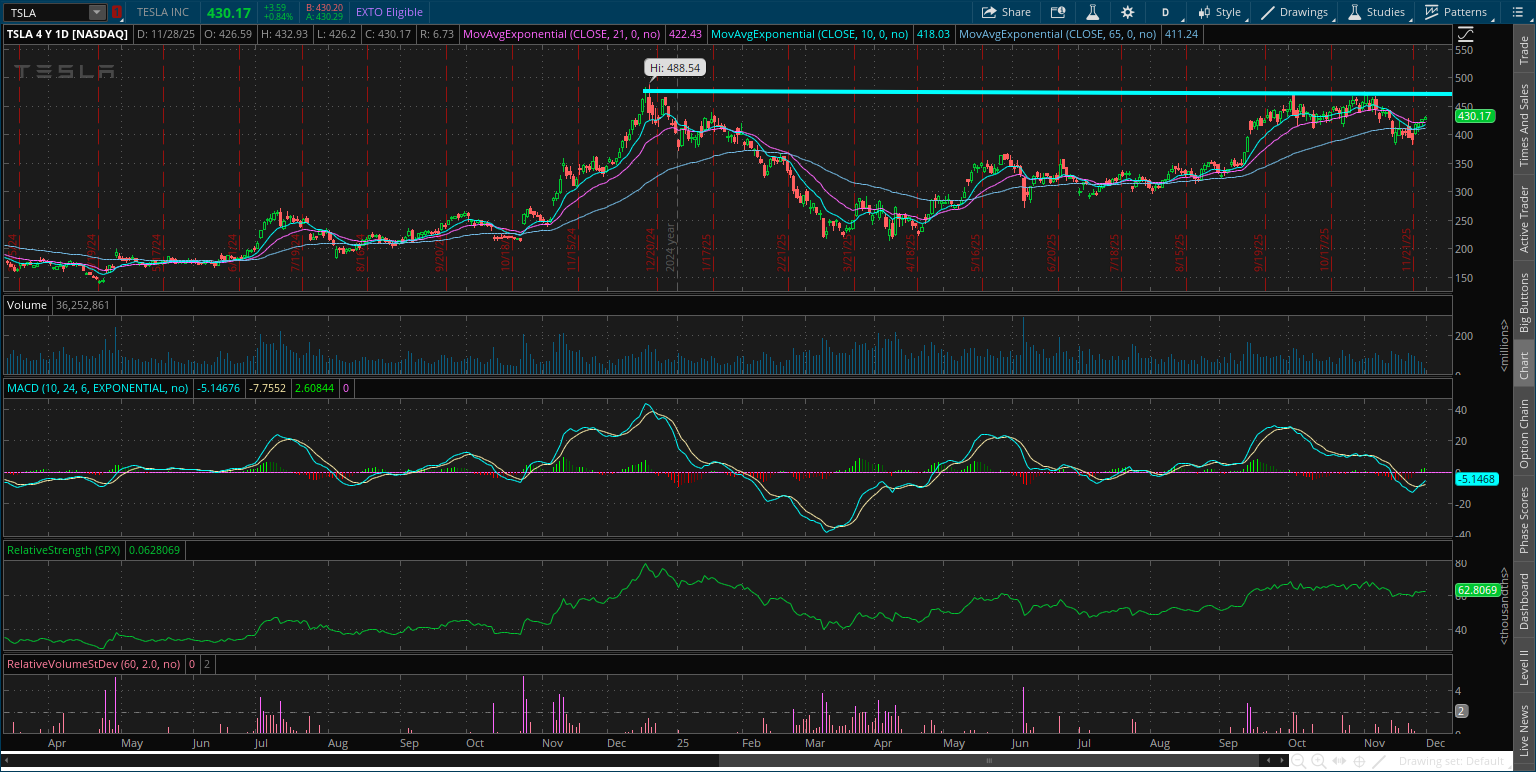Click the pan/expand horizontal arrows icon

point(1338,761)
